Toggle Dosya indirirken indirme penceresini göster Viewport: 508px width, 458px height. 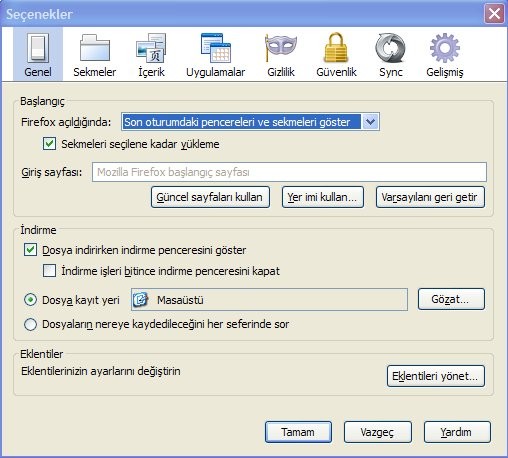[x=30, y=250]
